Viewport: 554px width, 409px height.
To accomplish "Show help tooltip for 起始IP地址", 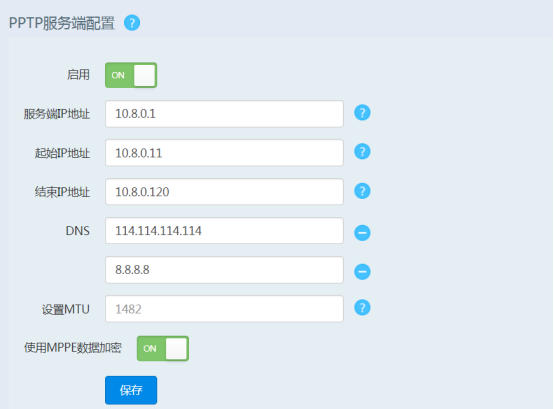I will pyautogui.click(x=362, y=152).
